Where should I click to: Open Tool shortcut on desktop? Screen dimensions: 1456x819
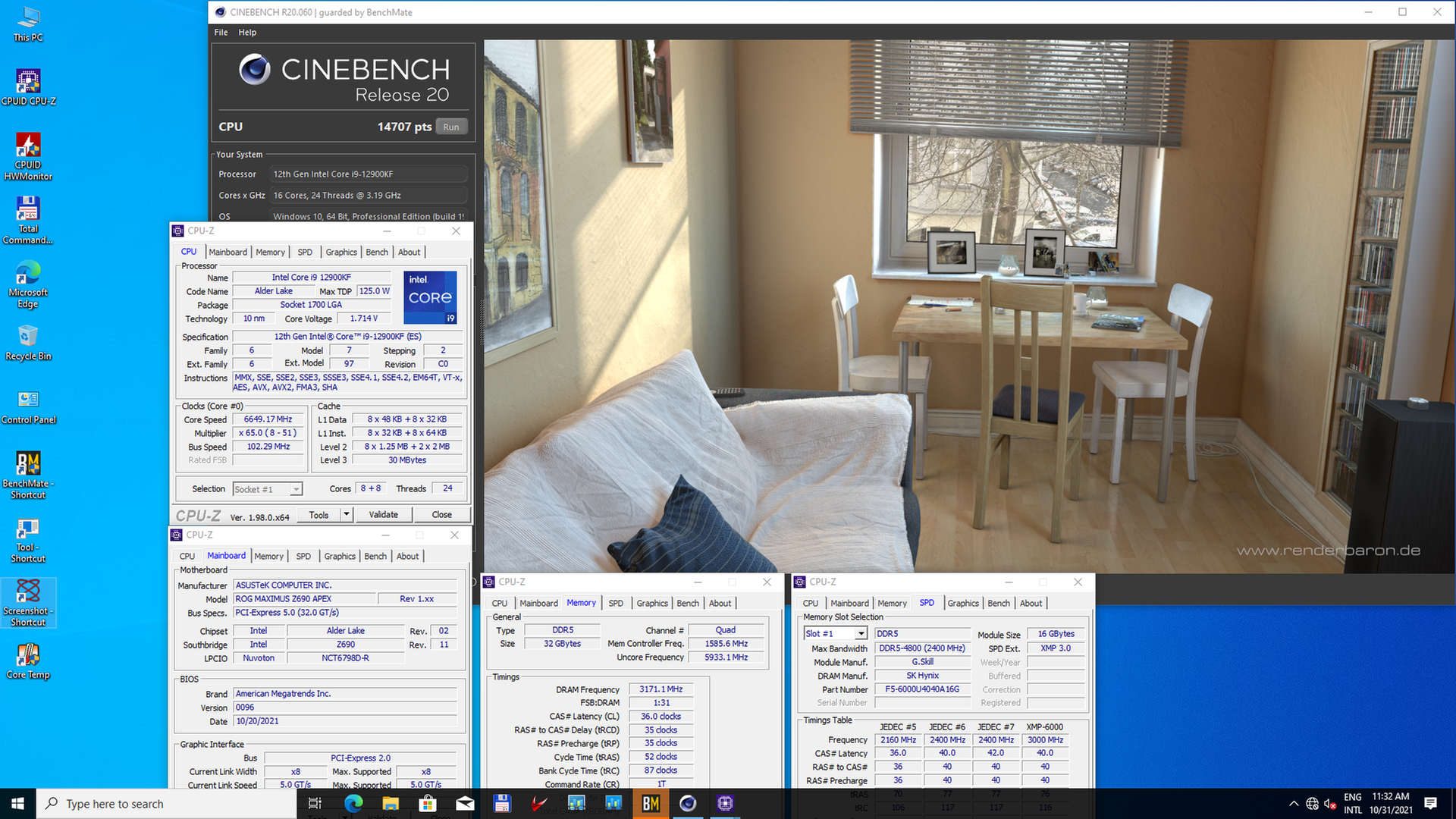(x=28, y=539)
